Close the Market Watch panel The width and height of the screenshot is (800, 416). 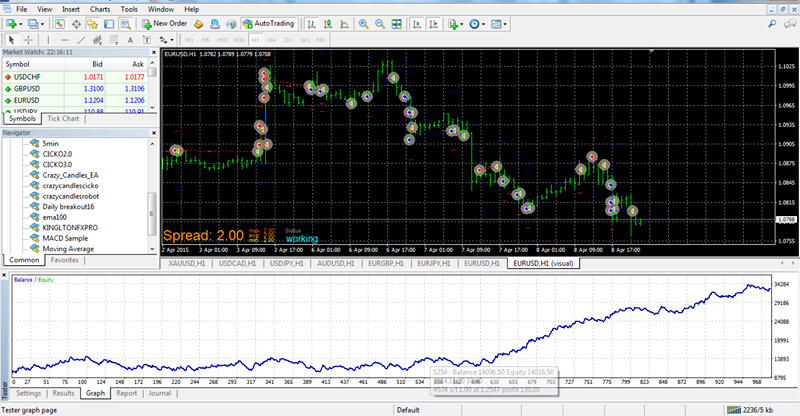pyautogui.click(x=153, y=51)
